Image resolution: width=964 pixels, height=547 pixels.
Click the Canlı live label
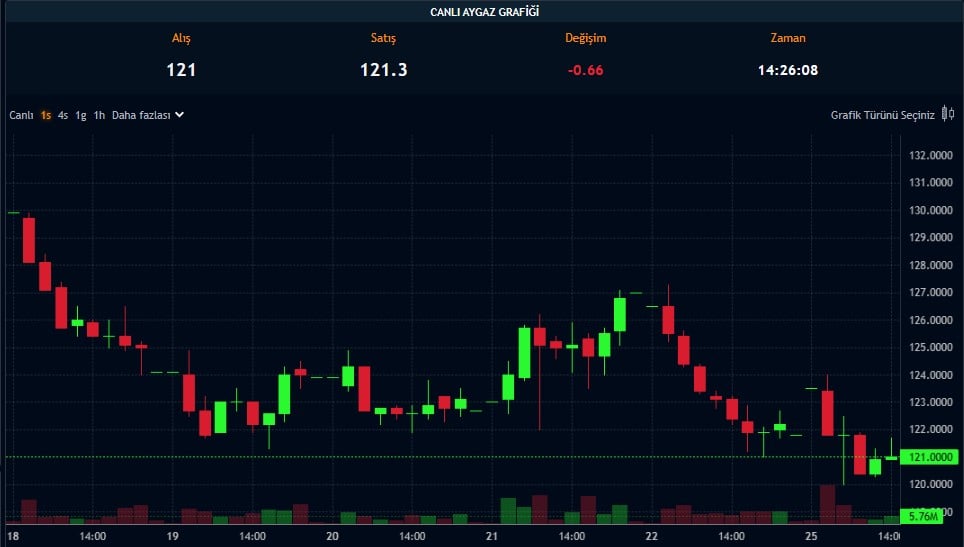point(21,115)
